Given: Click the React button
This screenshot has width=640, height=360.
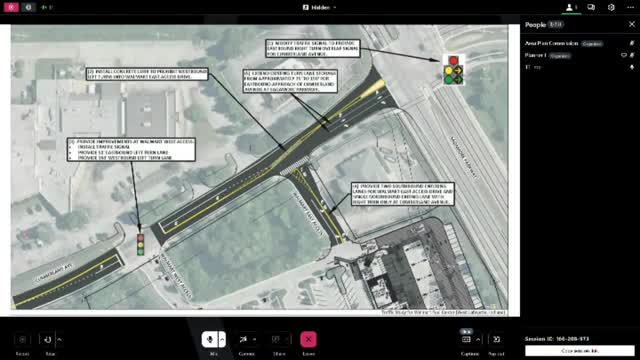Looking at the screenshot, I should tap(47, 340).
